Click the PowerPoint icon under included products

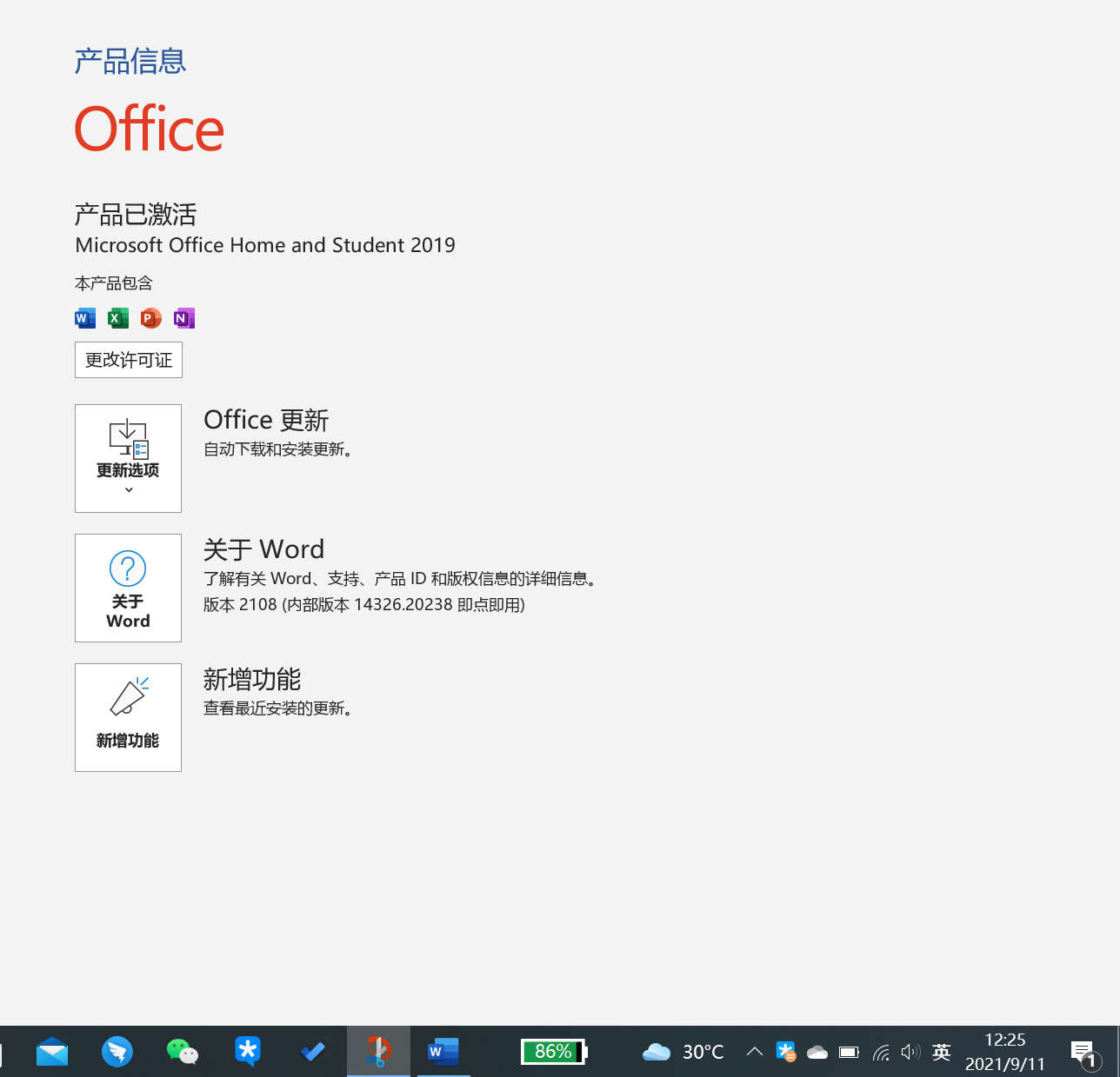(x=151, y=318)
